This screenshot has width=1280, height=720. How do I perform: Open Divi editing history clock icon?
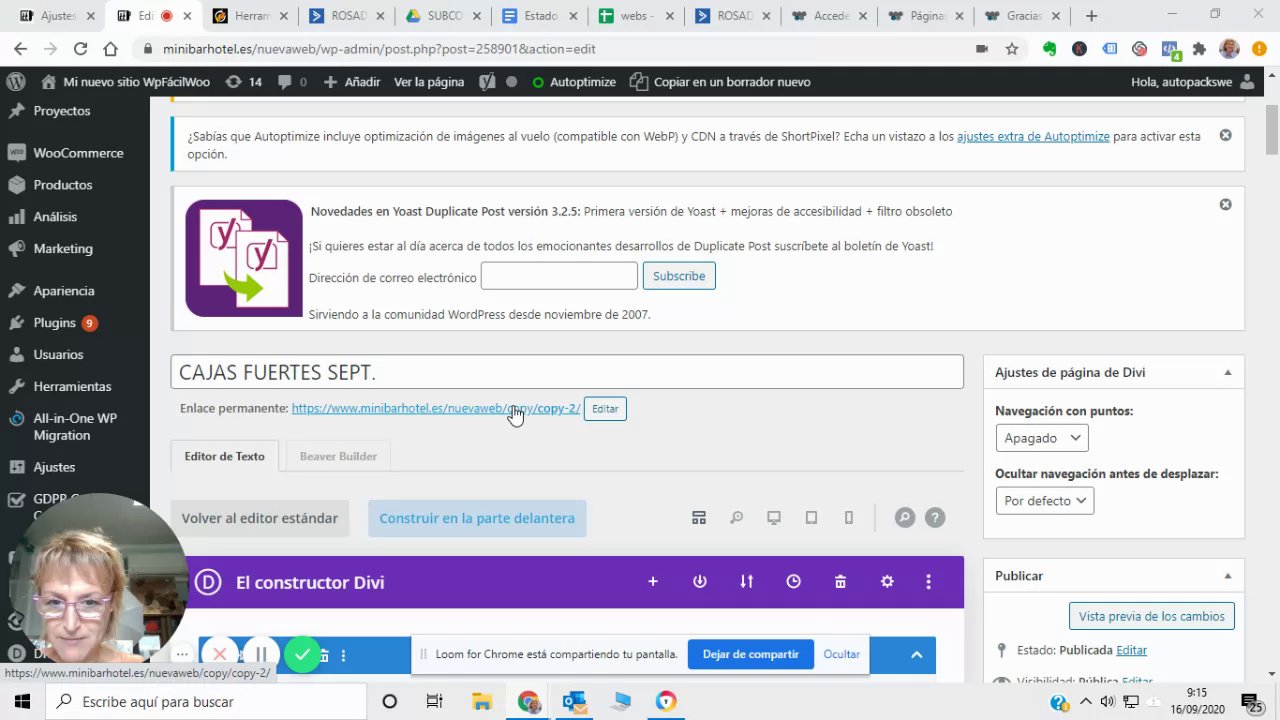tap(793, 581)
